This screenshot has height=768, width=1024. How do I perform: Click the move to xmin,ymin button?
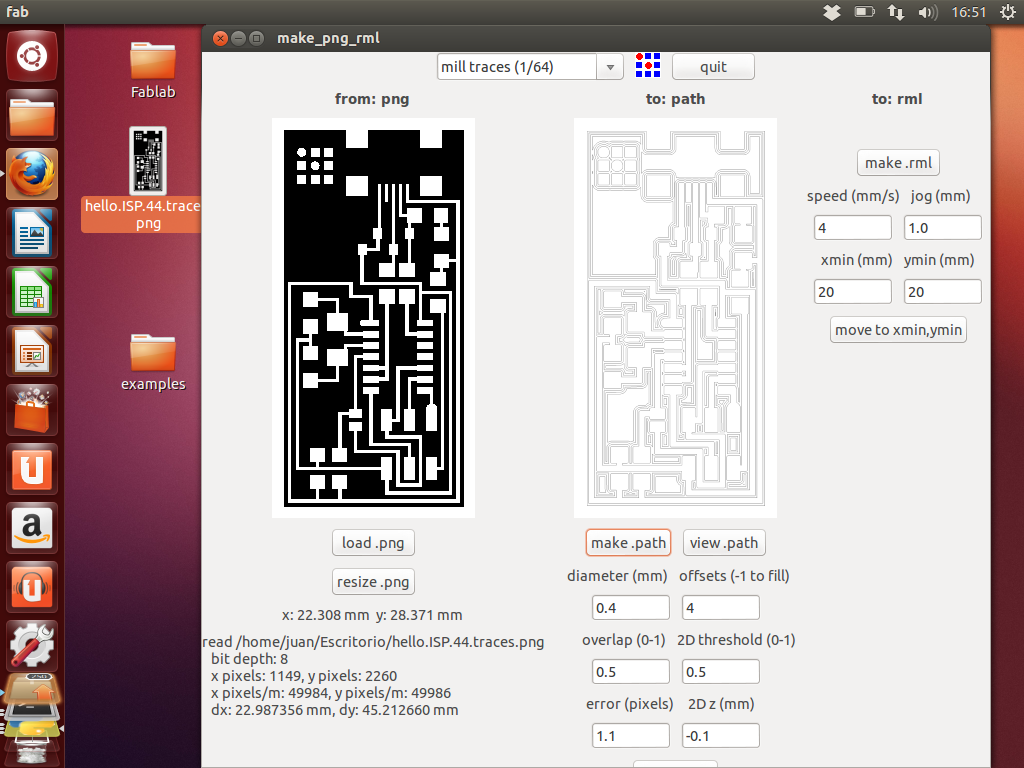click(x=898, y=330)
